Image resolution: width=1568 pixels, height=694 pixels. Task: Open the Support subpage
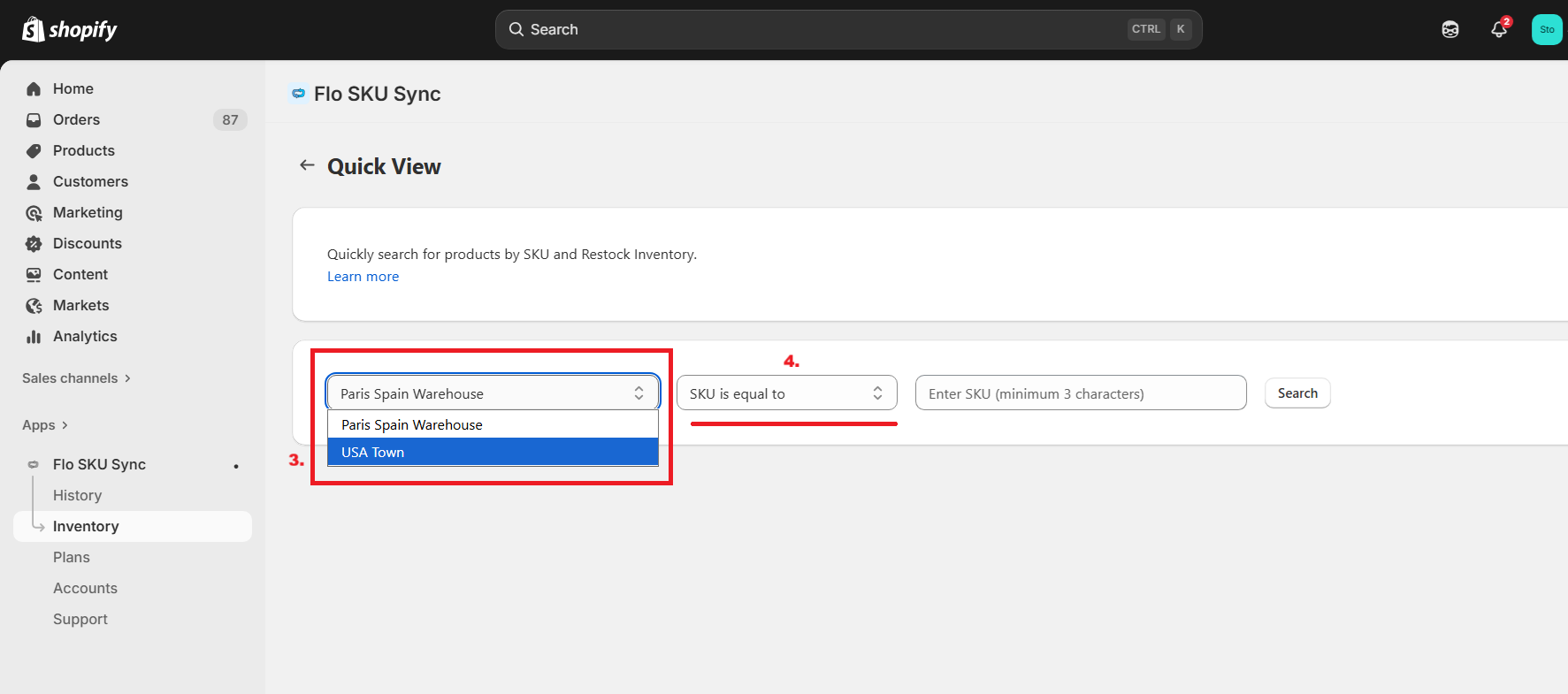coord(80,619)
